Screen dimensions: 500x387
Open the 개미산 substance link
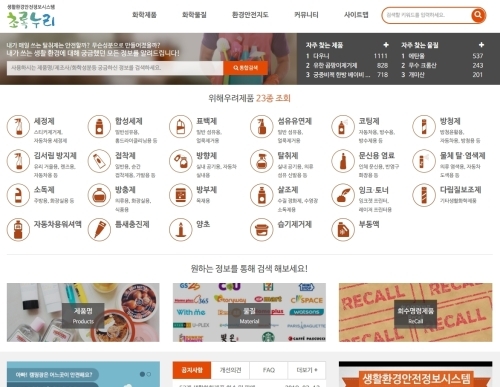click(417, 75)
